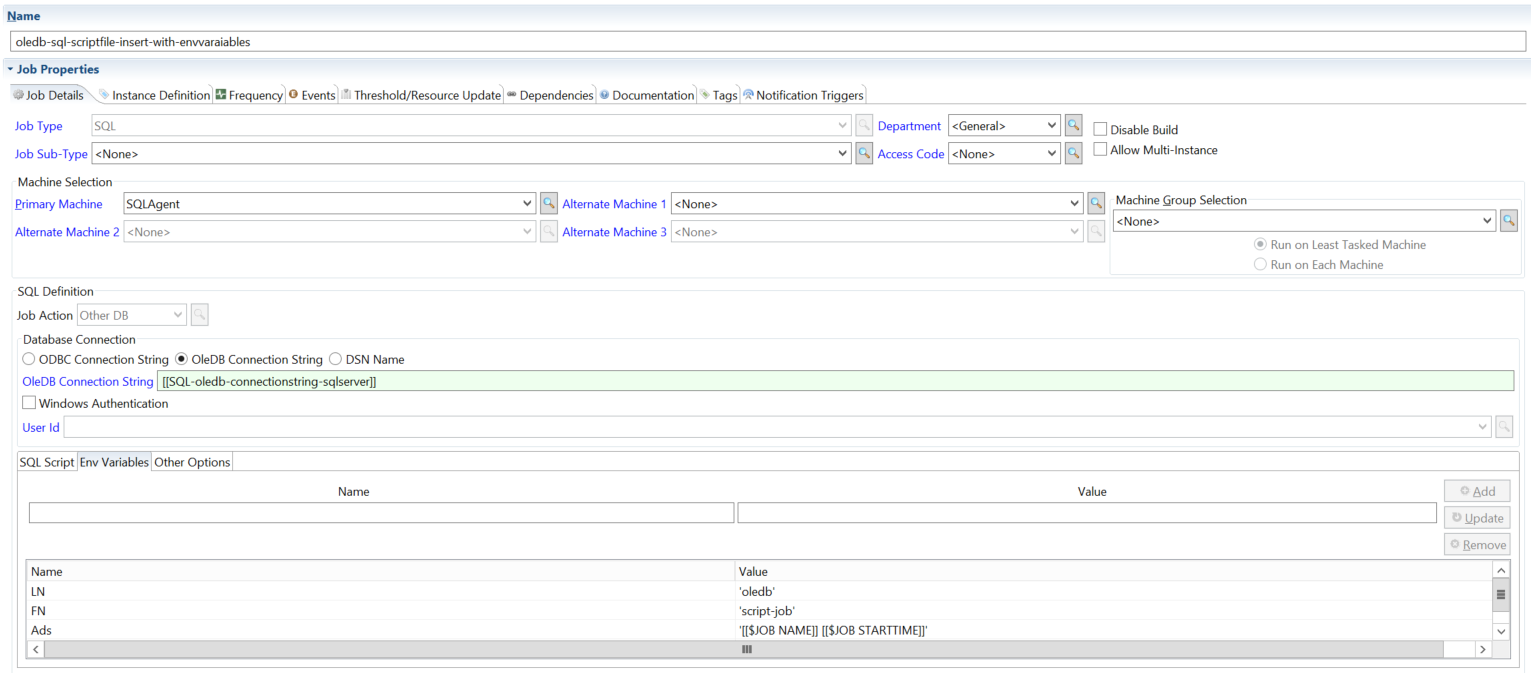This screenshot has width=1531, height=673.
Task: Click the vertical scrollbar down arrow in variables table
Action: click(x=1500, y=631)
